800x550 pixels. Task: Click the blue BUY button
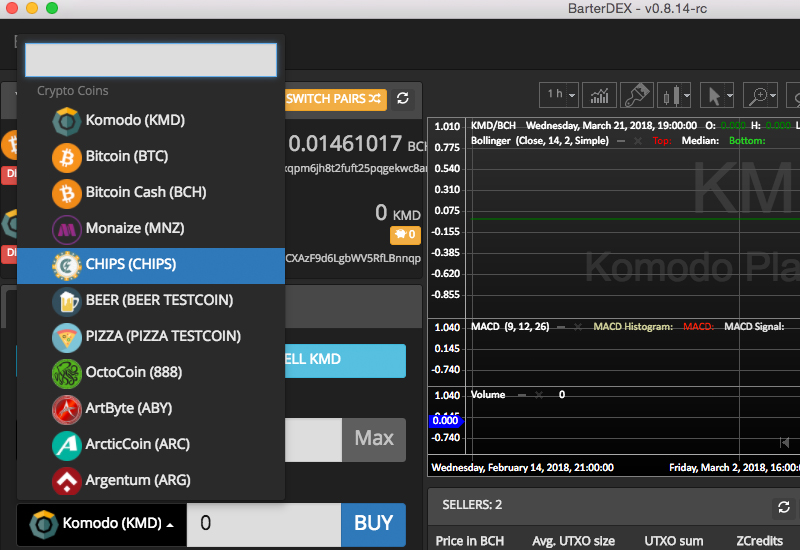(373, 524)
